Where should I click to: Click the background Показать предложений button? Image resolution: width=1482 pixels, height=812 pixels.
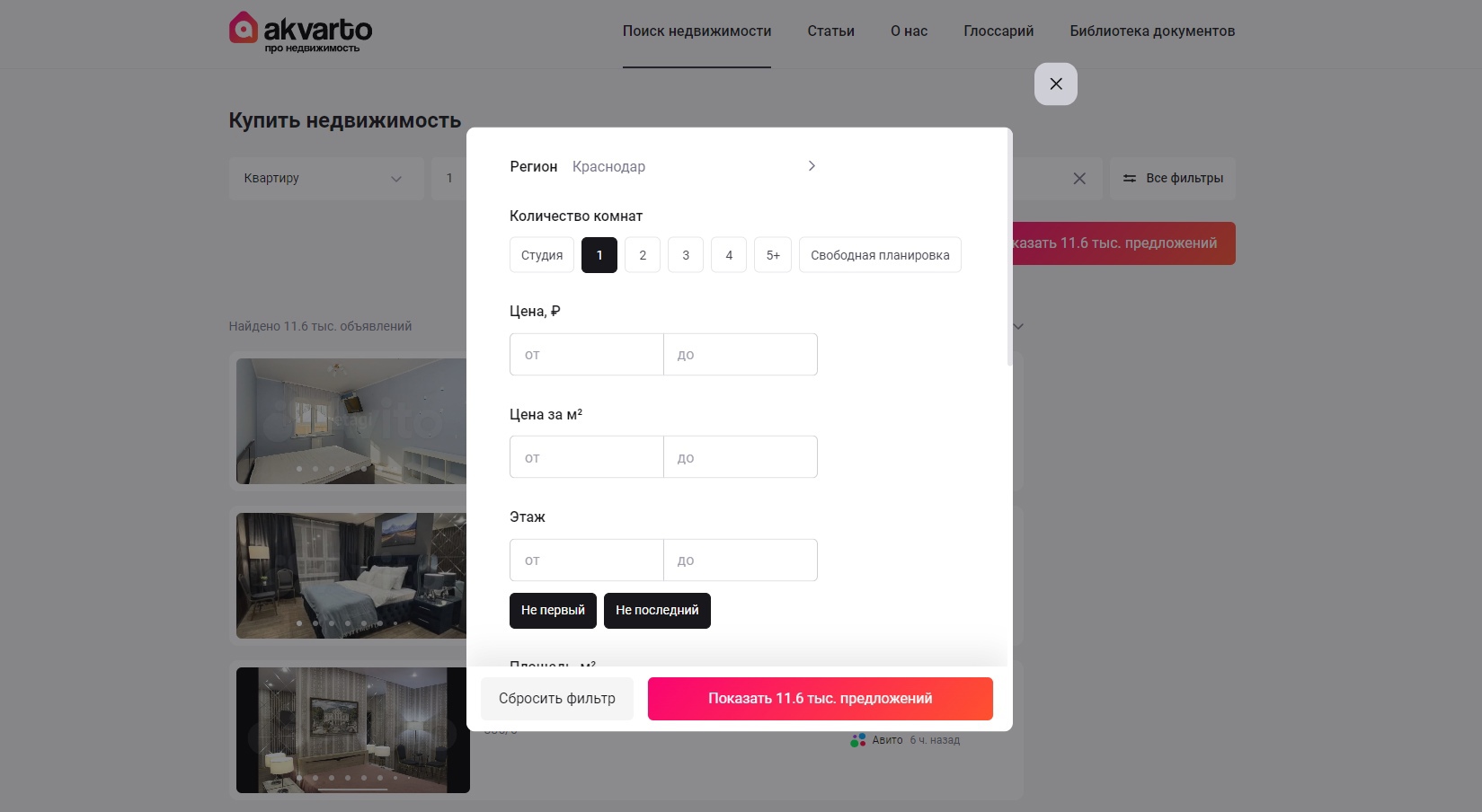1123,243
